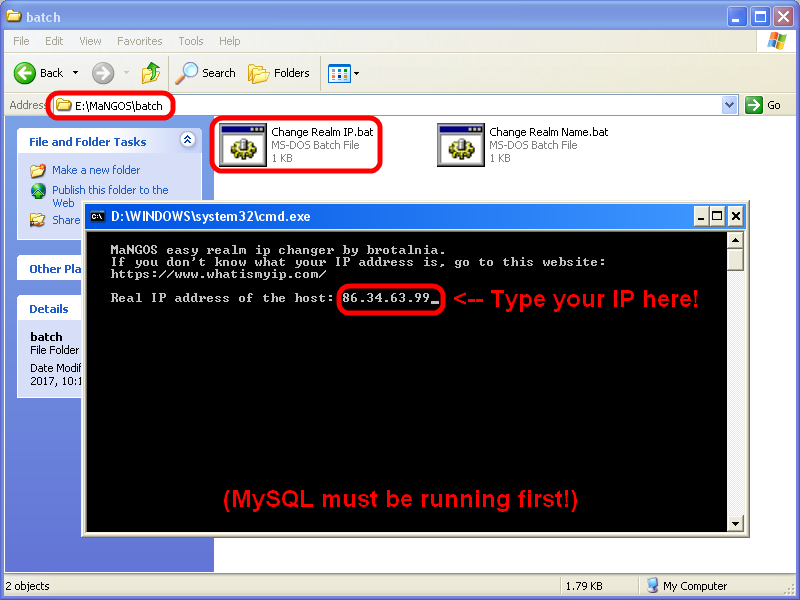Expand the Address bar dropdown
800x600 pixels.
(x=729, y=105)
